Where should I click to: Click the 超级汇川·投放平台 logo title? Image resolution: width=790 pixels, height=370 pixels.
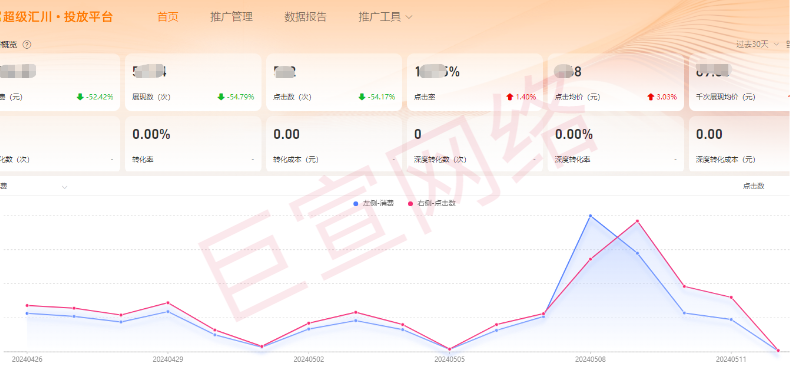click(56, 17)
